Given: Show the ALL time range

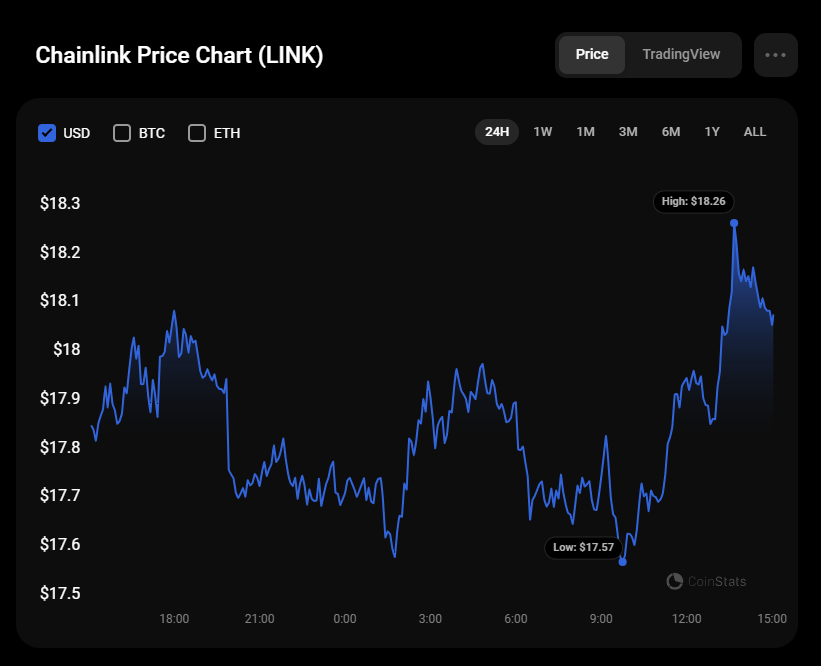Looking at the screenshot, I should [755, 132].
